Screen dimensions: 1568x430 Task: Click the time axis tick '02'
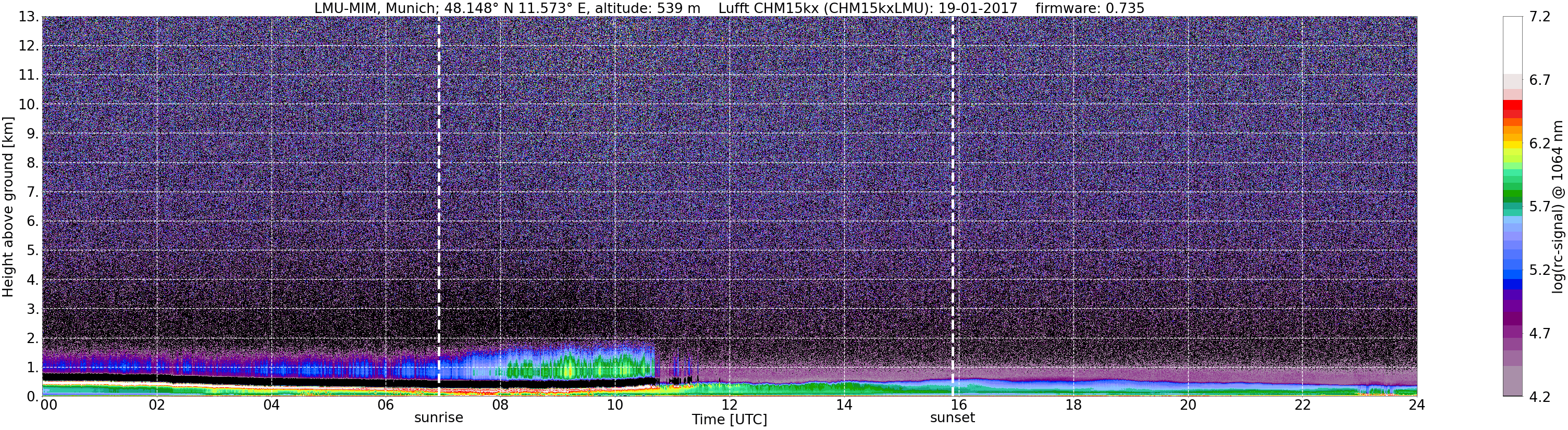(157, 405)
